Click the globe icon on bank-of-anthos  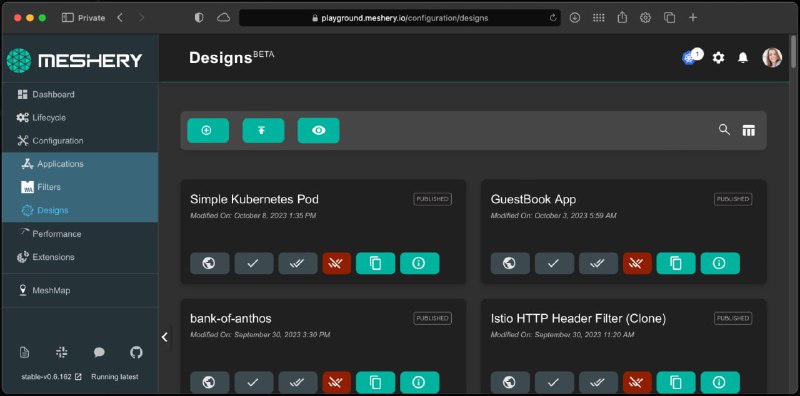click(210, 382)
